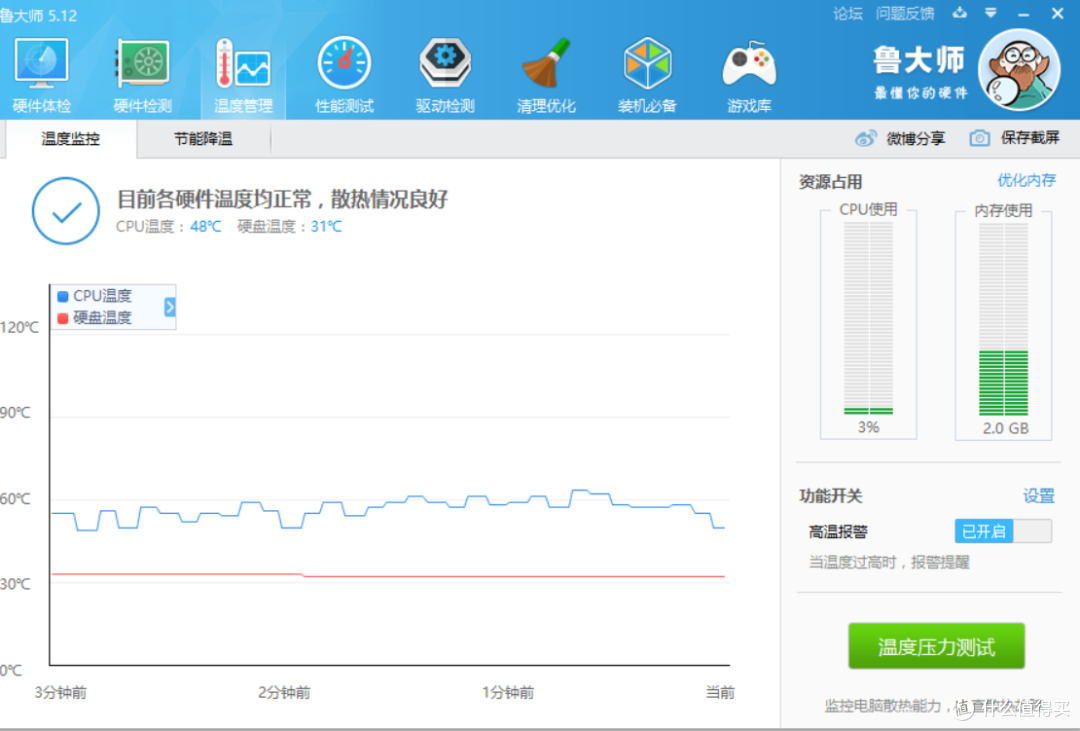Open 问题反馈 feedback link

pos(905,13)
